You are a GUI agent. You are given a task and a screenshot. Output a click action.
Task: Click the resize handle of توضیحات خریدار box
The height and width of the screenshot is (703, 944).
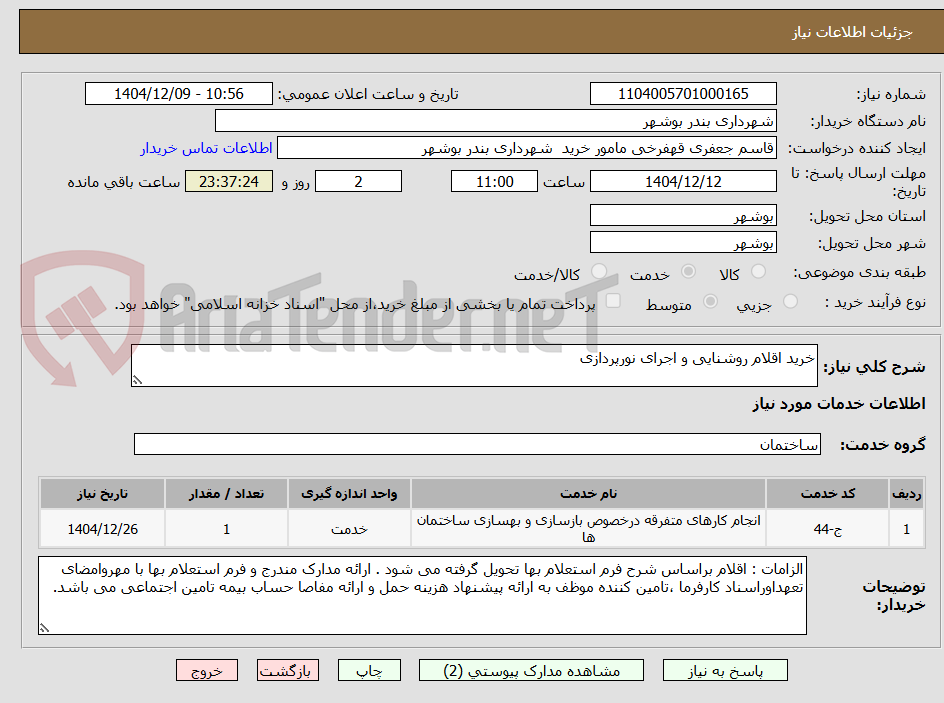tap(44, 628)
